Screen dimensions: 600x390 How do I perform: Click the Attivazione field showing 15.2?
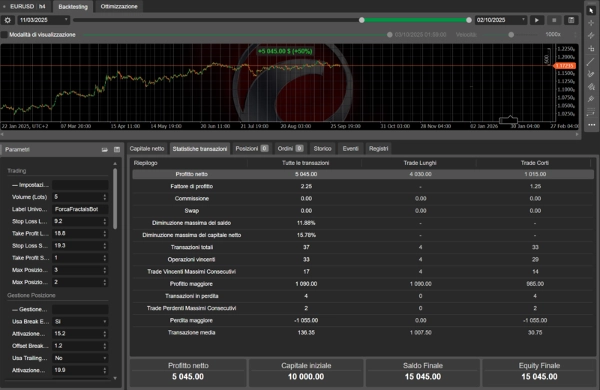pos(77,334)
